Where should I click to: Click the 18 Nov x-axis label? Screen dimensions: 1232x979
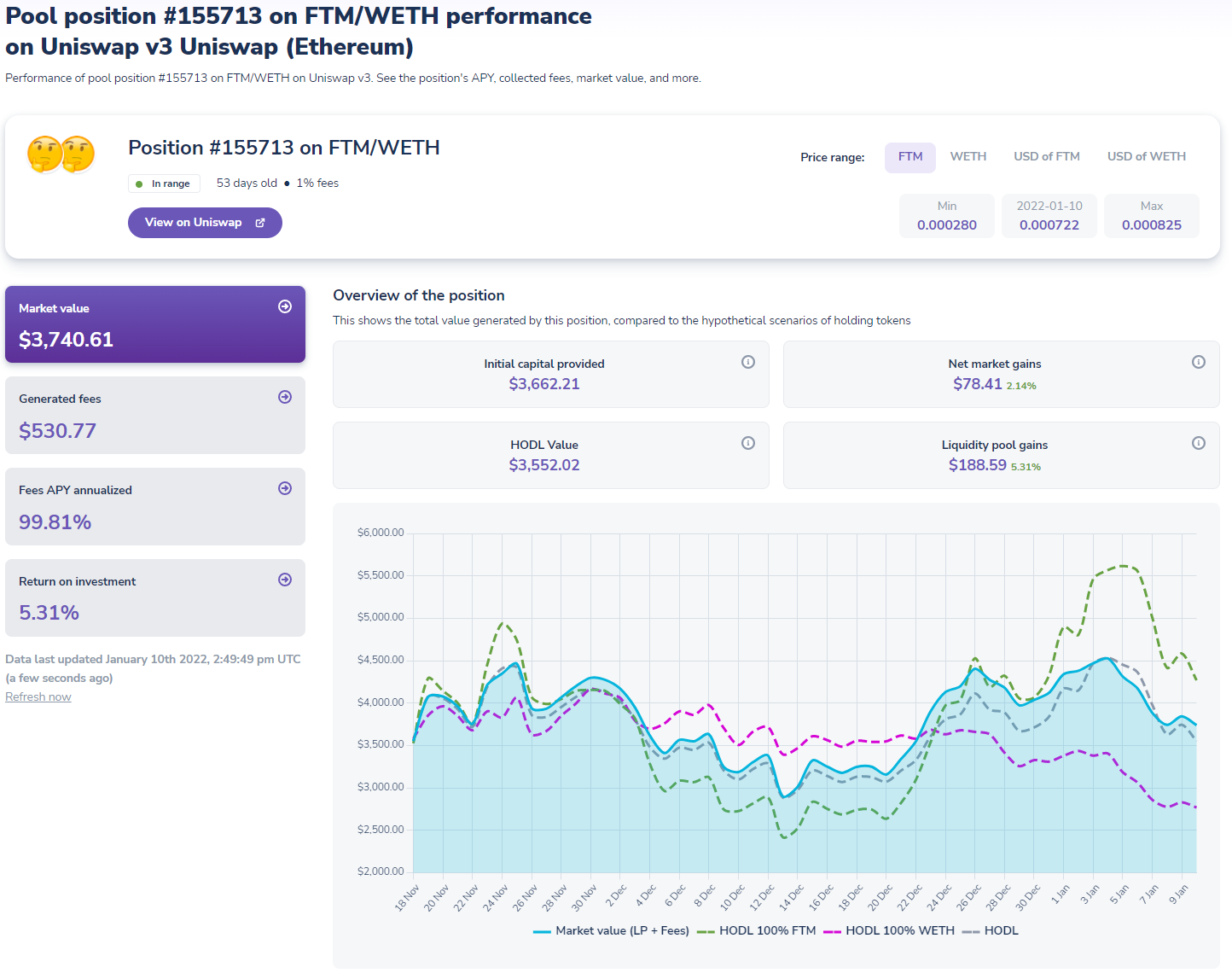click(407, 898)
